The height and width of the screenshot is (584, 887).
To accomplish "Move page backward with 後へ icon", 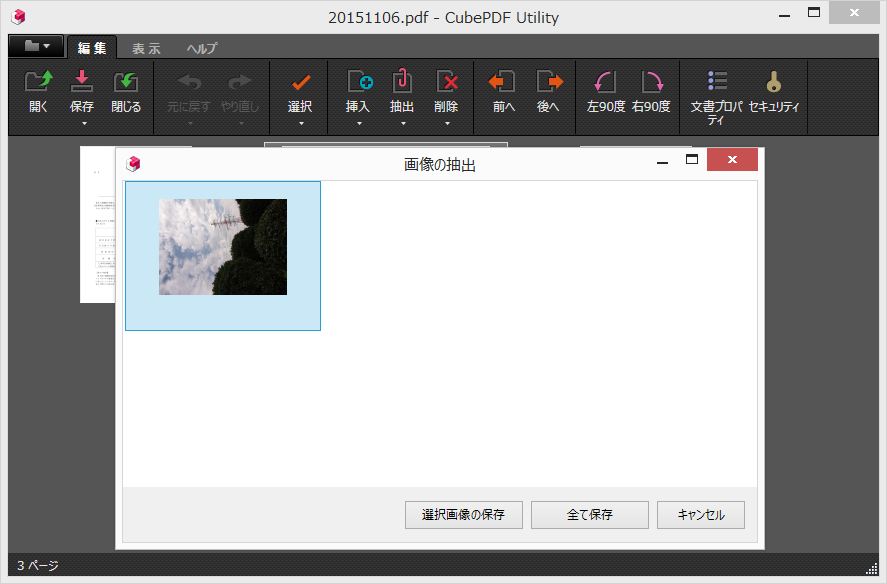I will click(x=549, y=81).
